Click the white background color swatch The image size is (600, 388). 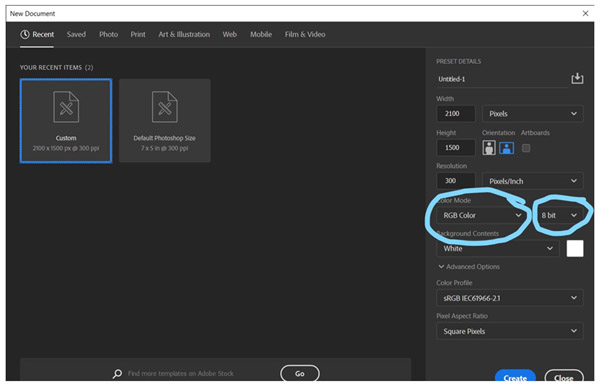pyautogui.click(x=575, y=248)
